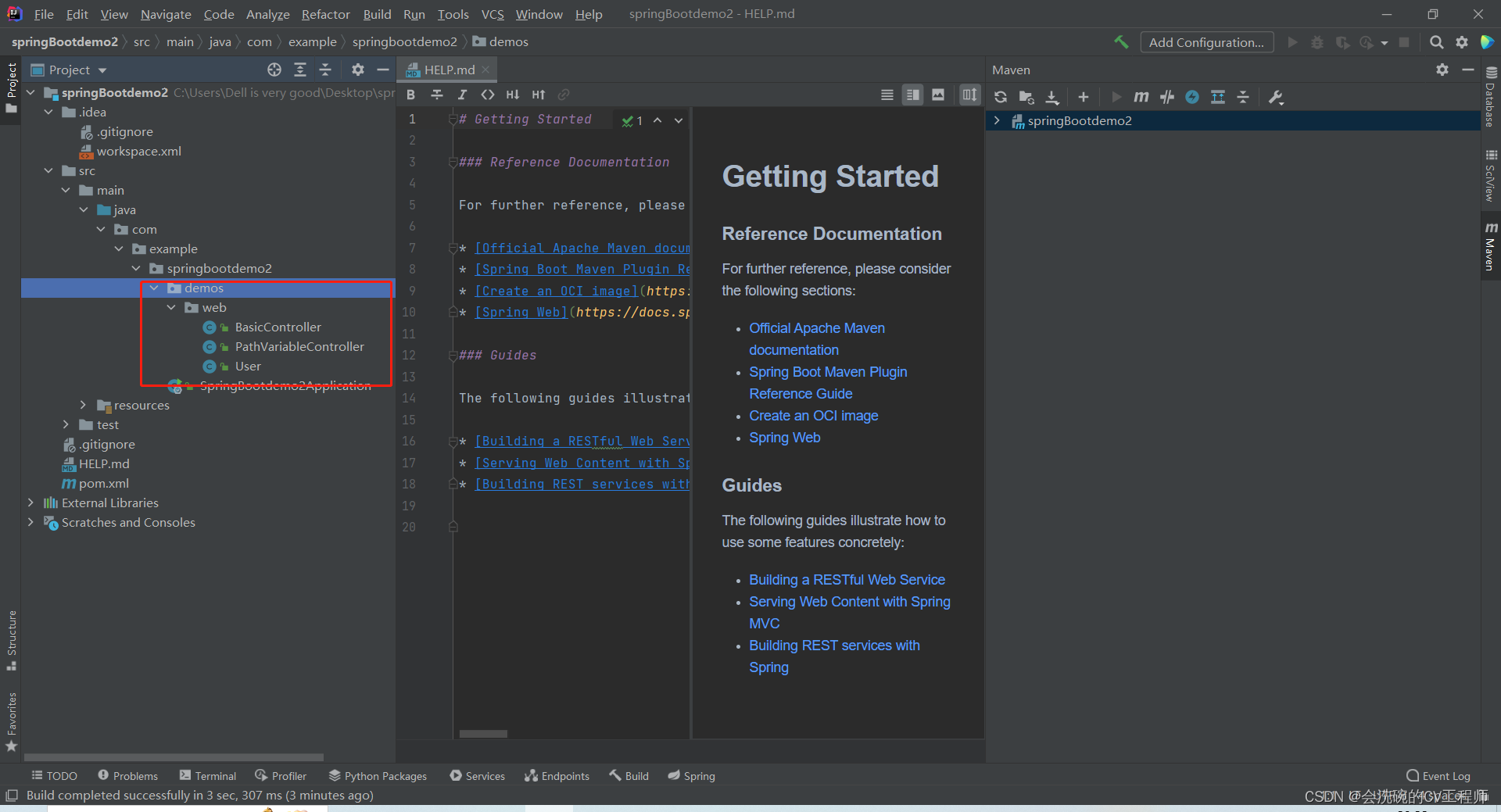Screen dimensions: 1501x812
Task: Open the Problems tool window tab
Action: point(128,775)
